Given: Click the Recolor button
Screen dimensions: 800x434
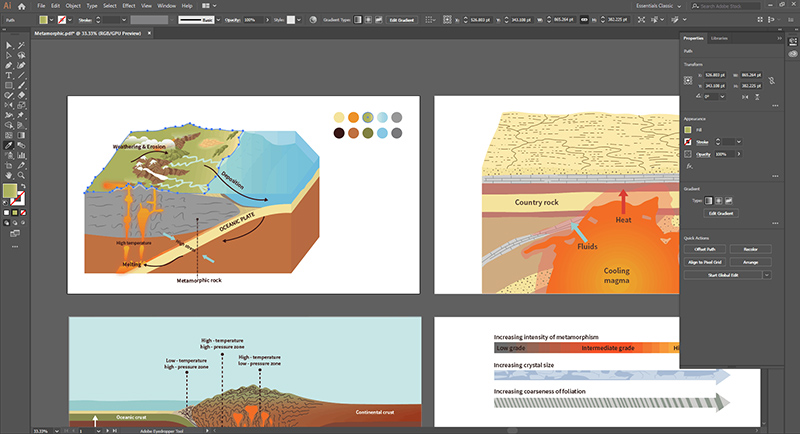Looking at the screenshot, I should (x=750, y=248).
